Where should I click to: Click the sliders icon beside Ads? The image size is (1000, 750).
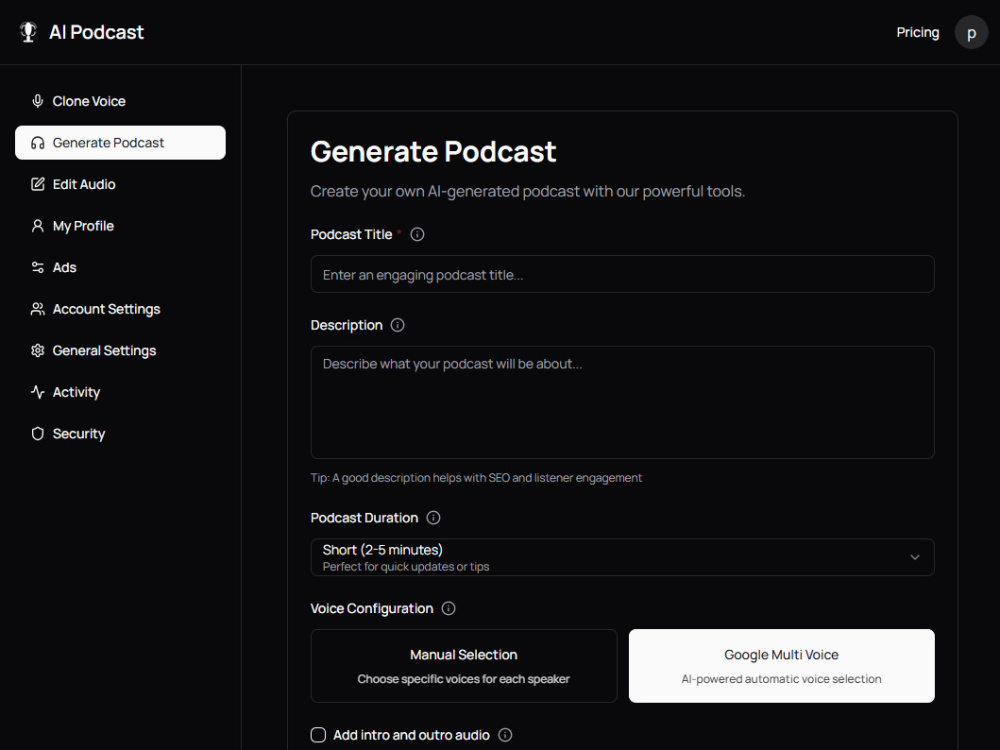[38, 267]
